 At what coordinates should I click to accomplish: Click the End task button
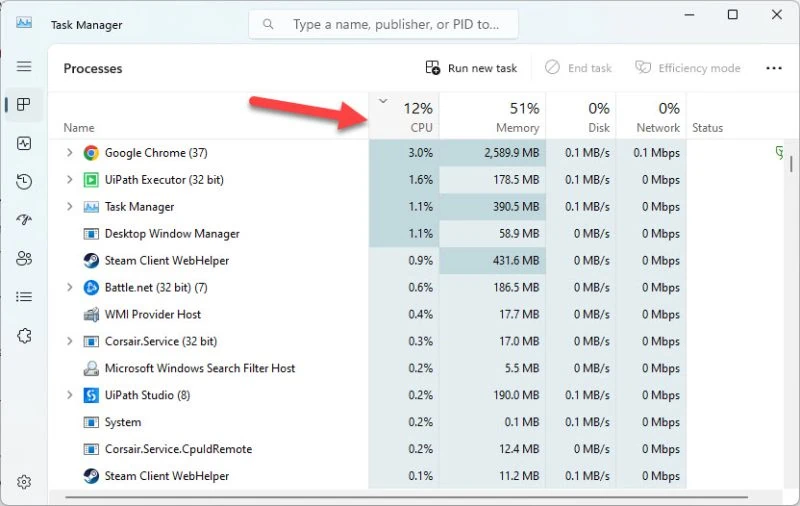(578, 68)
